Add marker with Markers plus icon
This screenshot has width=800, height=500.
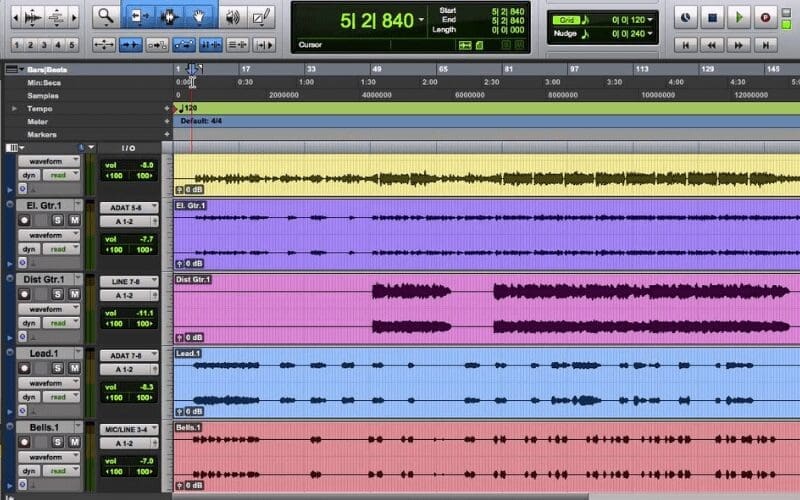point(166,135)
